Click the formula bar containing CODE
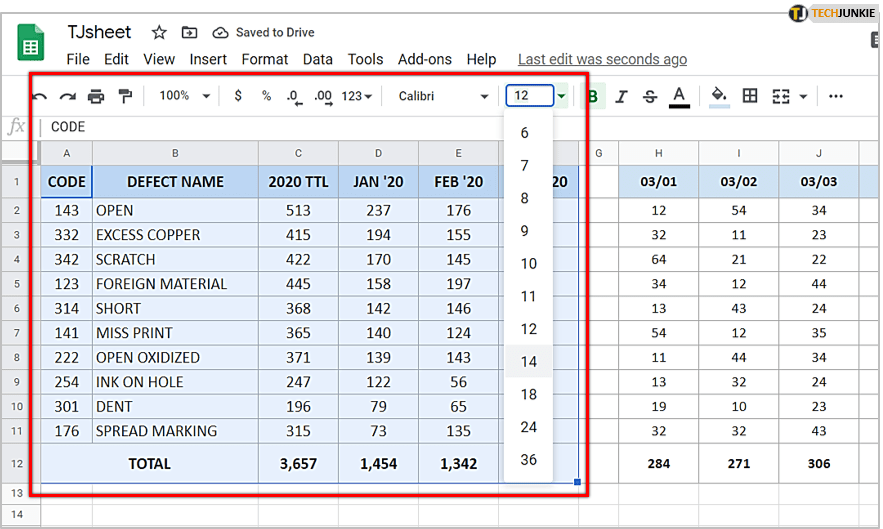 (x=300, y=127)
